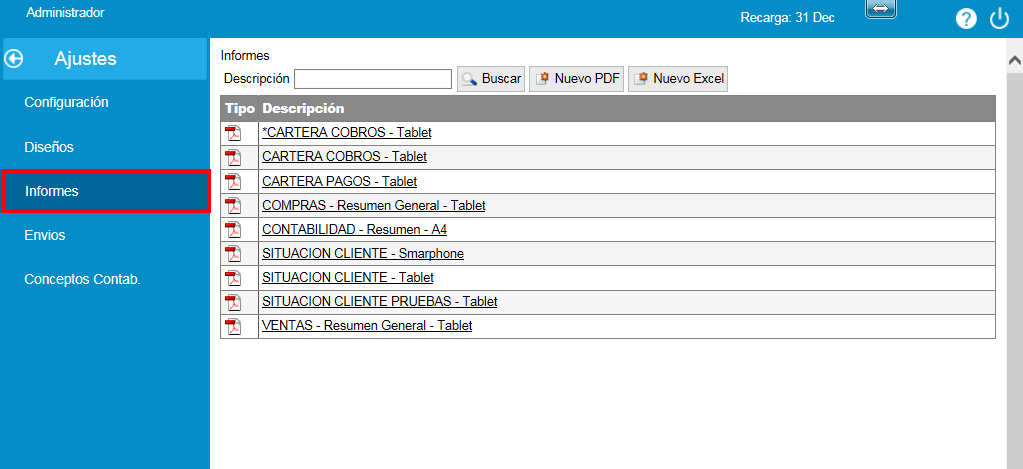The image size is (1023, 469).
Task: Open the help question mark icon
Action: click(x=966, y=19)
